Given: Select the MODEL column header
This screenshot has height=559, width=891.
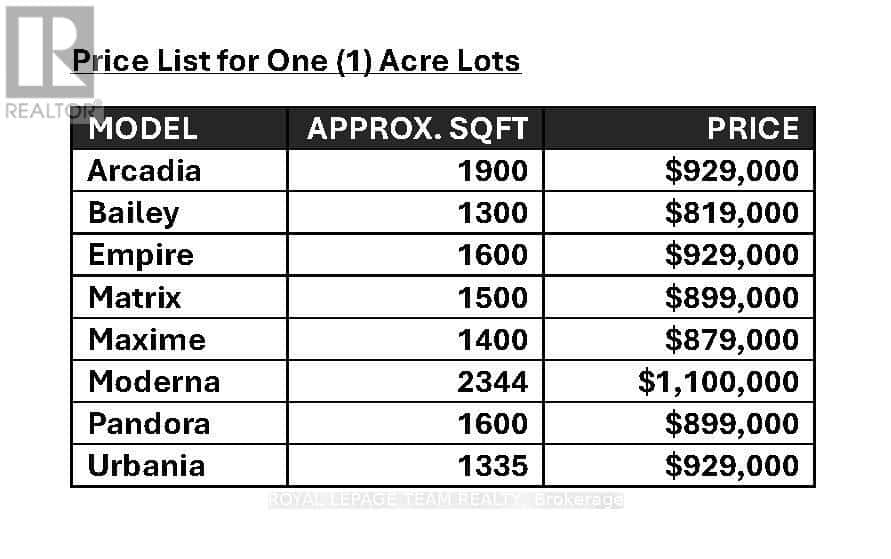Looking at the screenshot, I should point(143,129).
